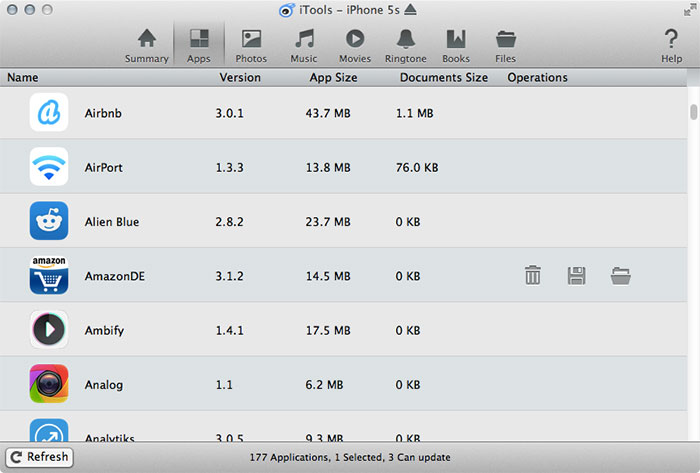Click Ambify version 1.4.1

click(229, 331)
